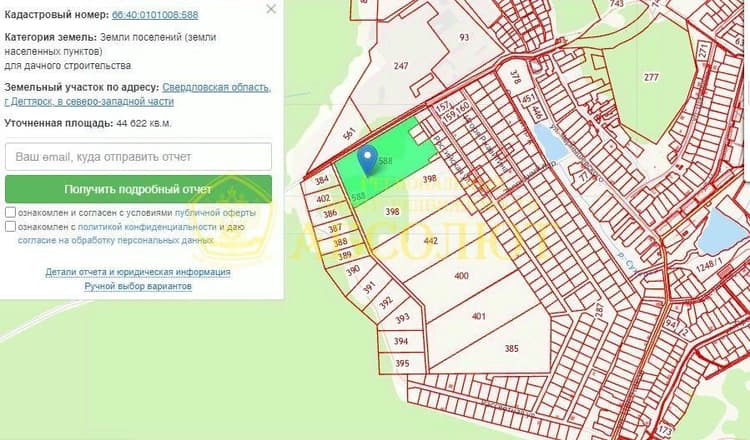Select parcel 1248/1 on the map
This screenshot has height=440, width=750.
point(711,264)
